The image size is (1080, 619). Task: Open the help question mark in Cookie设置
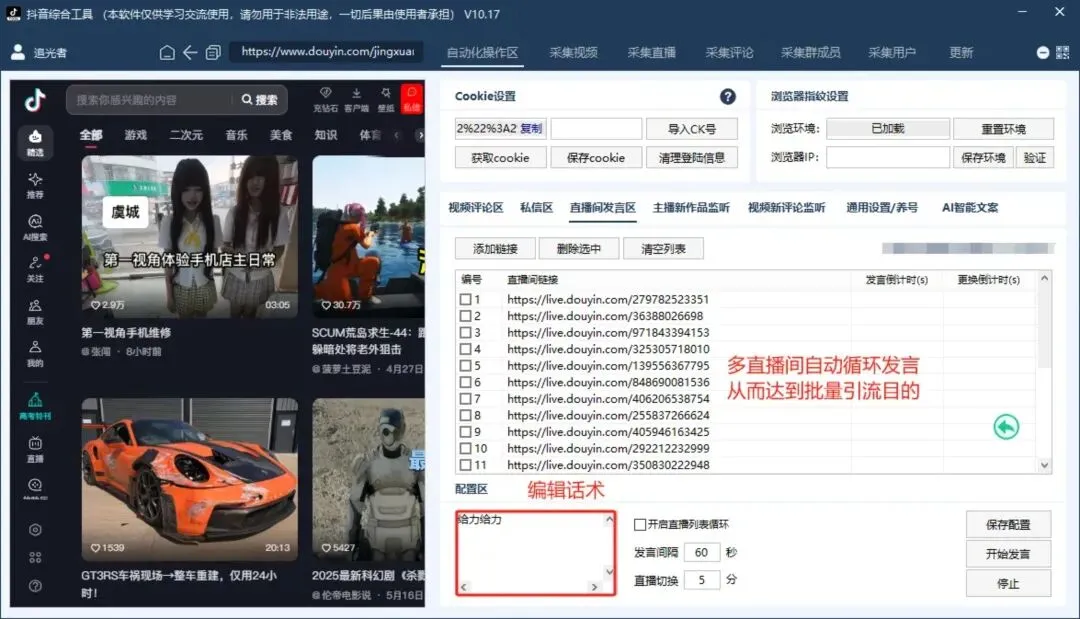click(727, 96)
